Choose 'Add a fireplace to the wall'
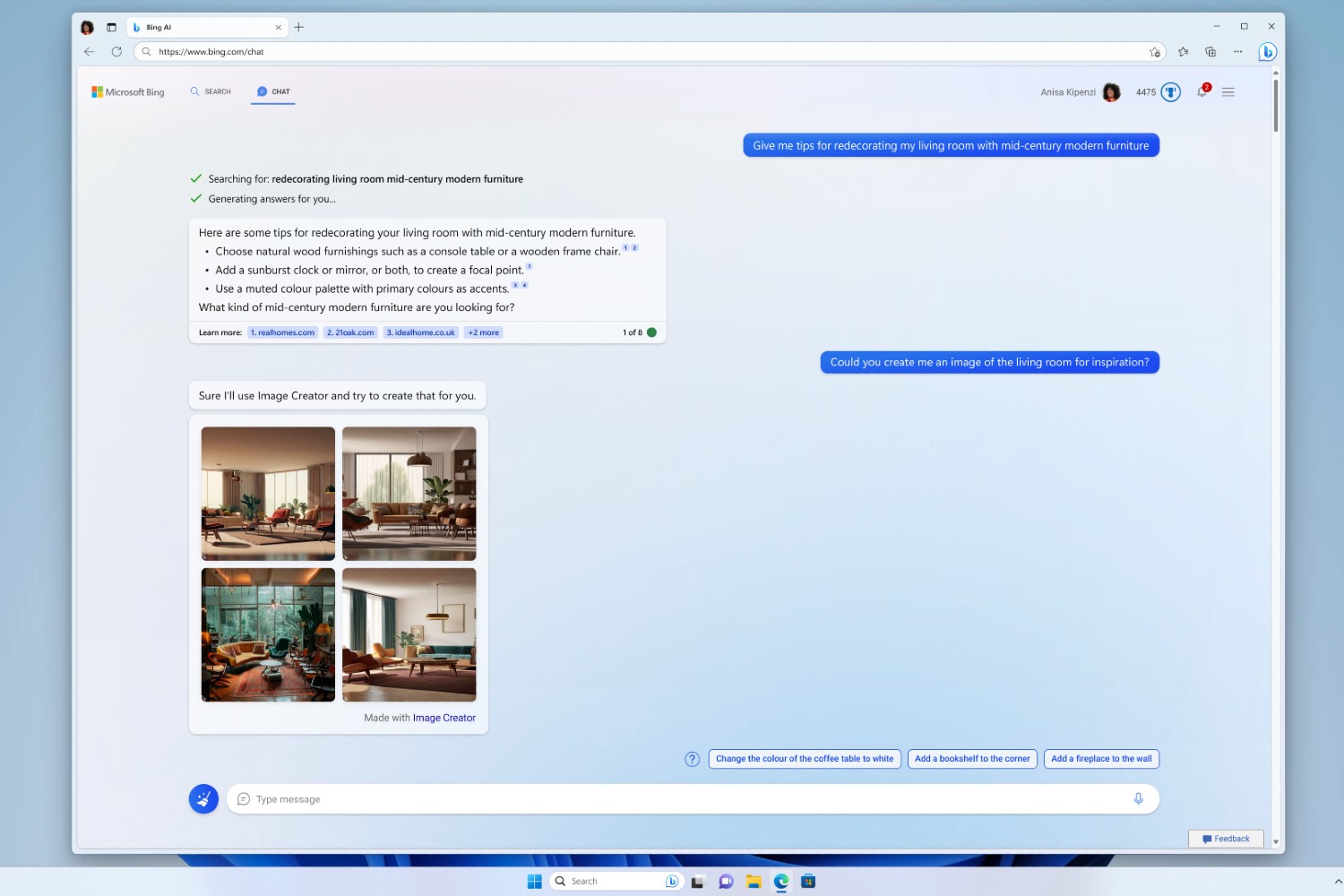1344x896 pixels. coord(1101,759)
